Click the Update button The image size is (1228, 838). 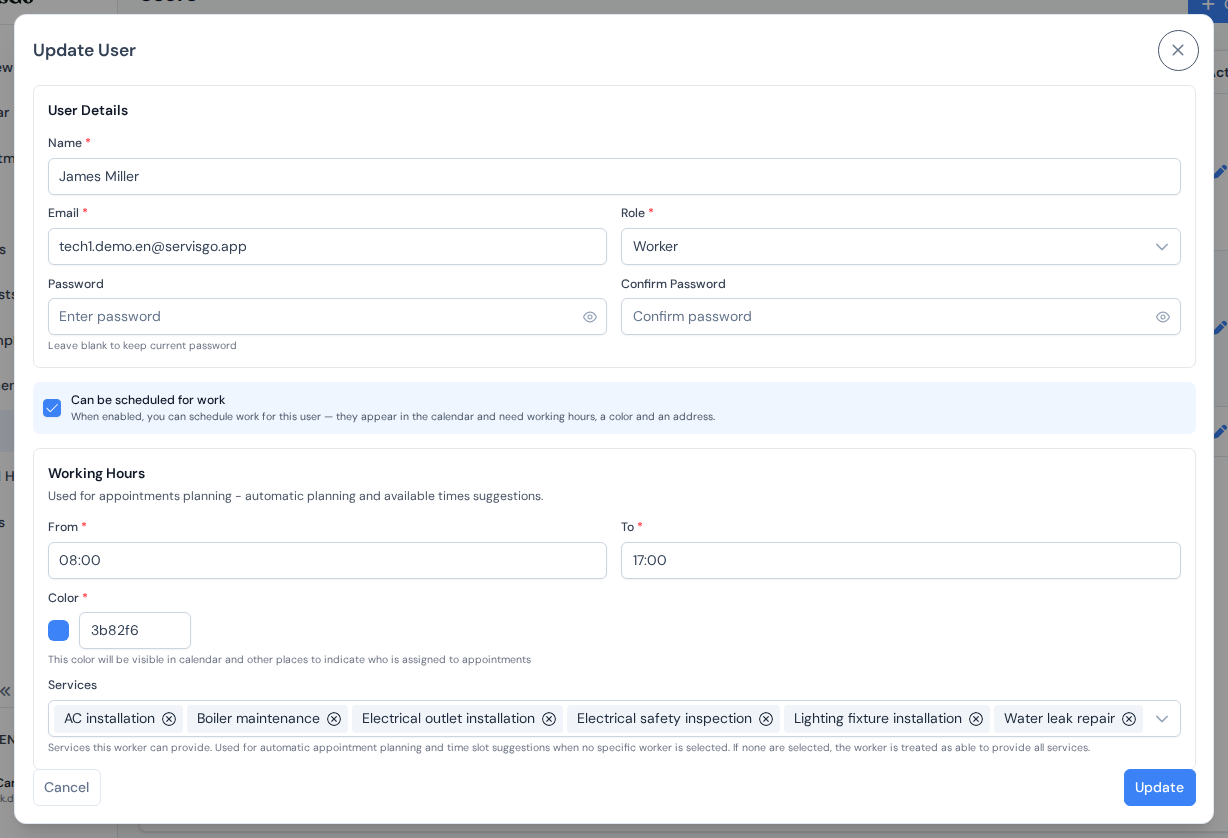point(1159,788)
